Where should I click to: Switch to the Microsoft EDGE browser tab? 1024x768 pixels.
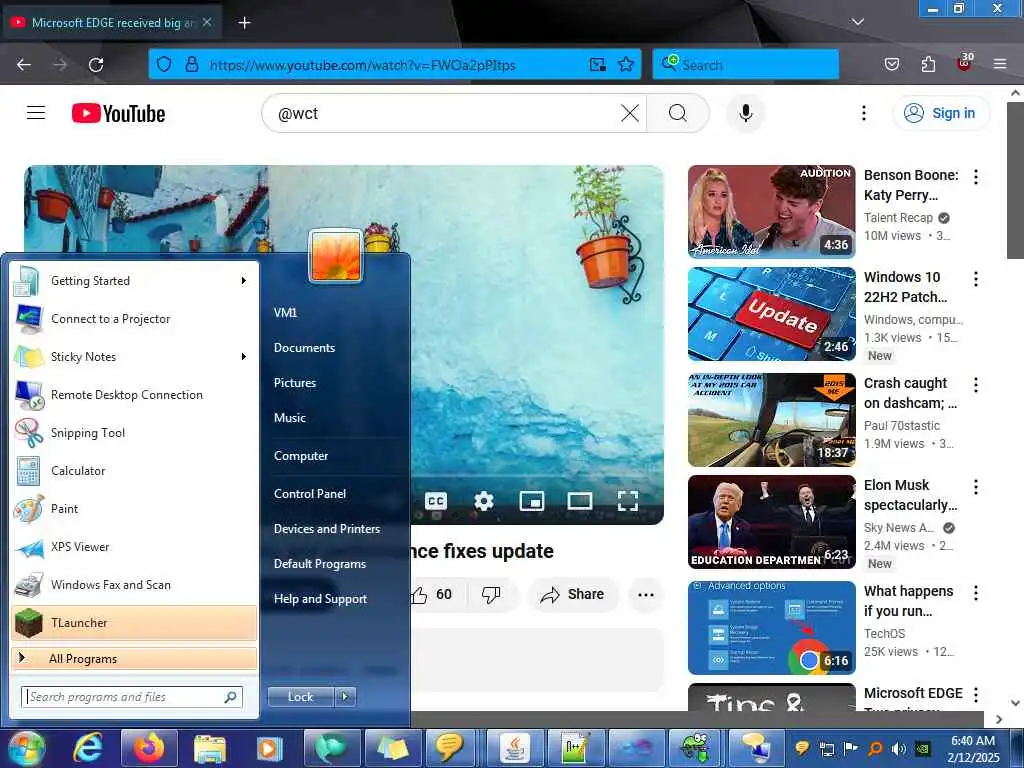[111, 23]
